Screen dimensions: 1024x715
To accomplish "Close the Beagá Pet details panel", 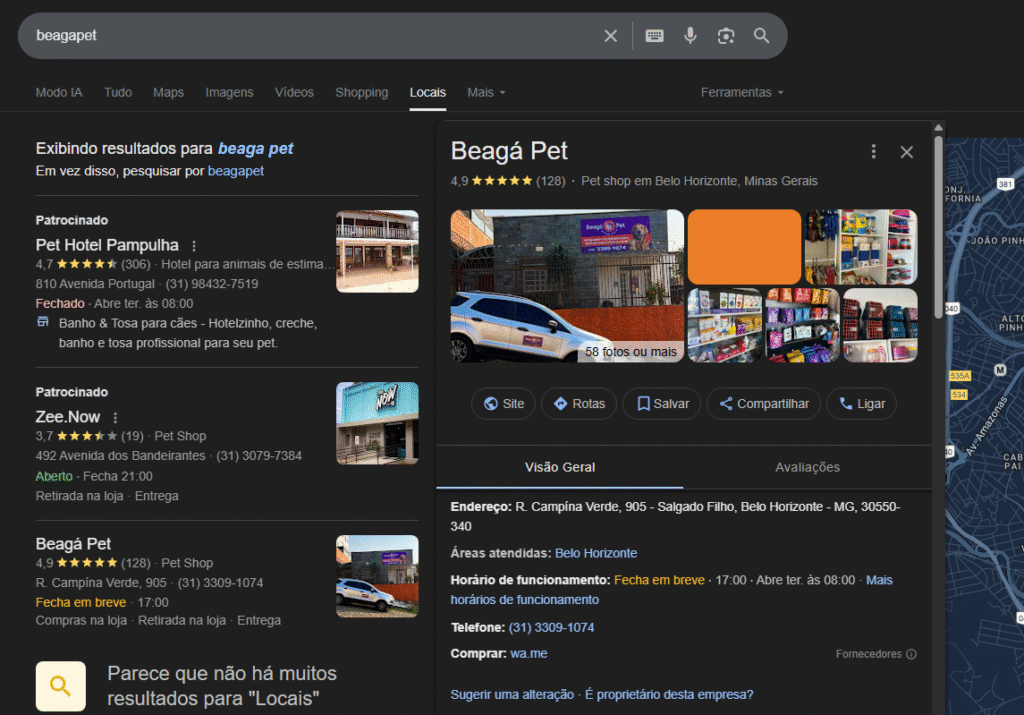I will pos(906,152).
